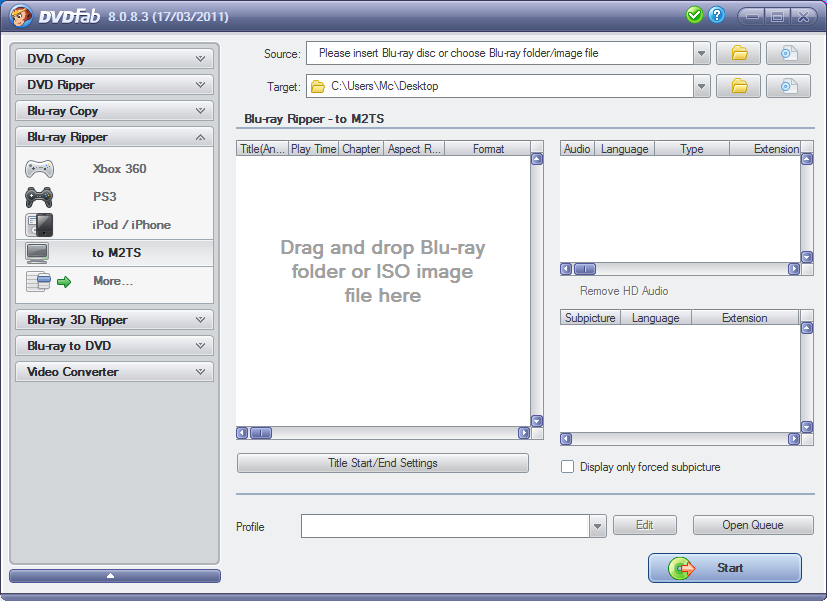This screenshot has width=827, height=601.
Task: Open the Target path dropdown arrow
Action: coord(701,86)
